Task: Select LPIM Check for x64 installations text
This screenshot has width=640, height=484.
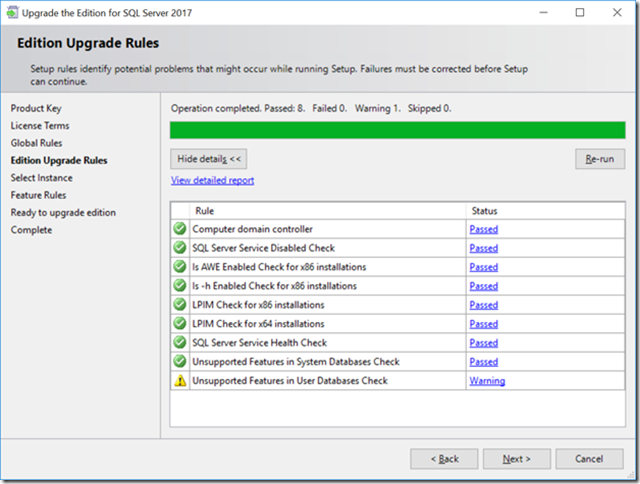Action: tap(258, 324)
